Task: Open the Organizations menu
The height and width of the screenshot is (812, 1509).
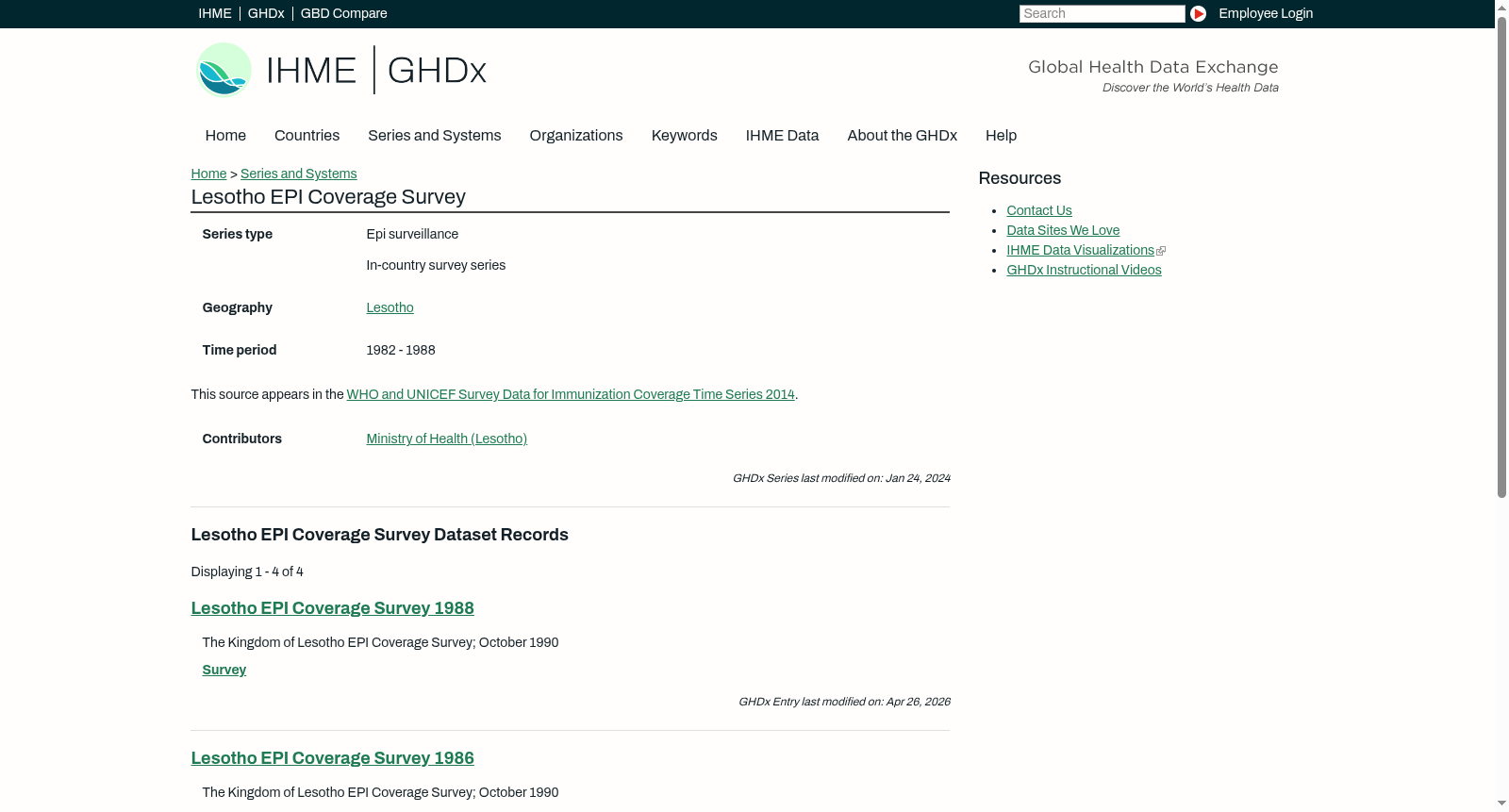Action: pyautogui.click(x=576, y=136)
